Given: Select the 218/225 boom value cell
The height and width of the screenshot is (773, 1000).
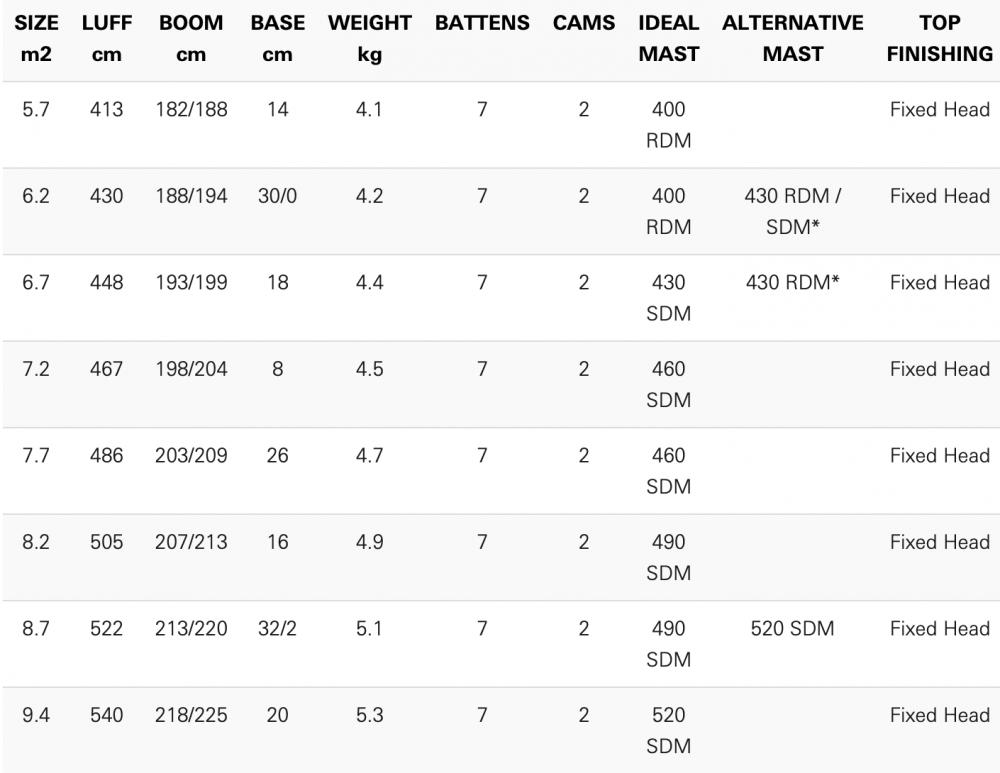Looking at the screenshot, I should point(191,715).
